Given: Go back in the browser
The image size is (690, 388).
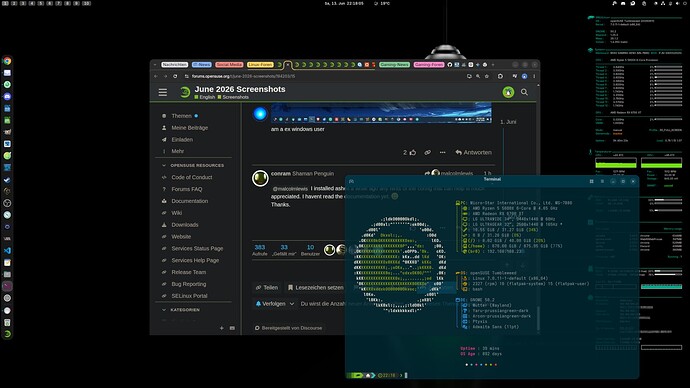Looking at the screenshot, I should click(x=156, y=76).
